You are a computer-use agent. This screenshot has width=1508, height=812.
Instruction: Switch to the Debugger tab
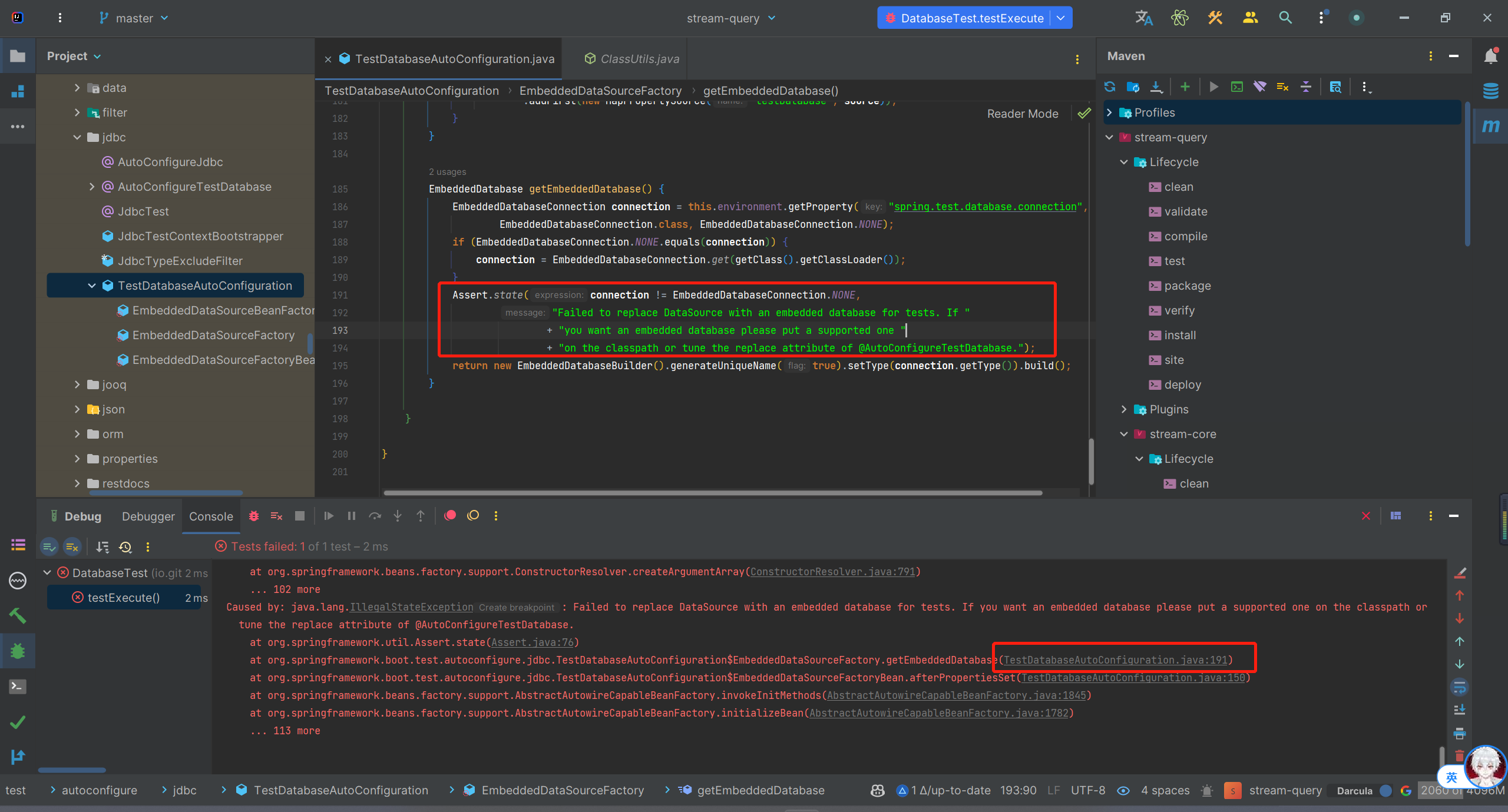[148, 516]
